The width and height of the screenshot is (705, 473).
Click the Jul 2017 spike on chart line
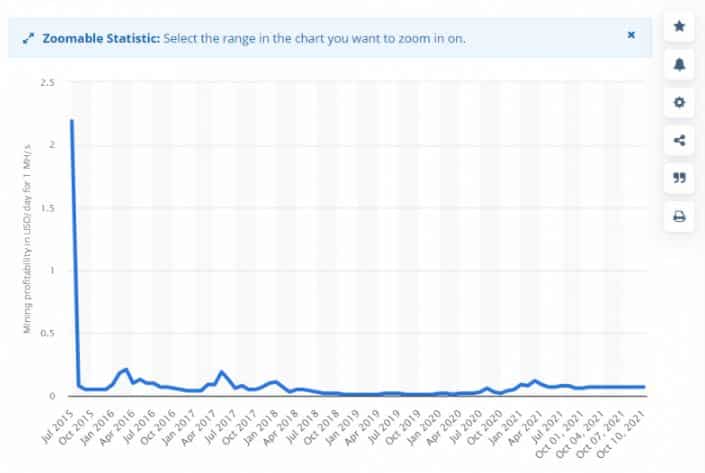221,371
